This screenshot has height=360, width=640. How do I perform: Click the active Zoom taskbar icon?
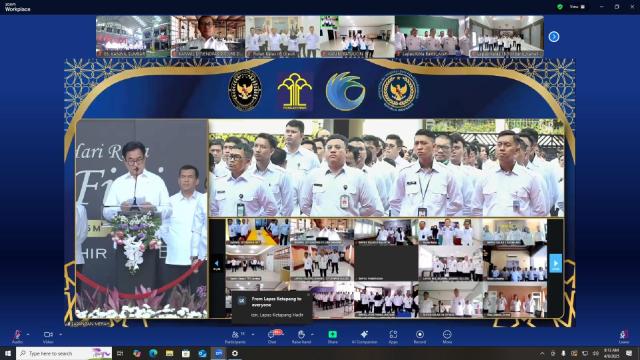tap(219, 353)
